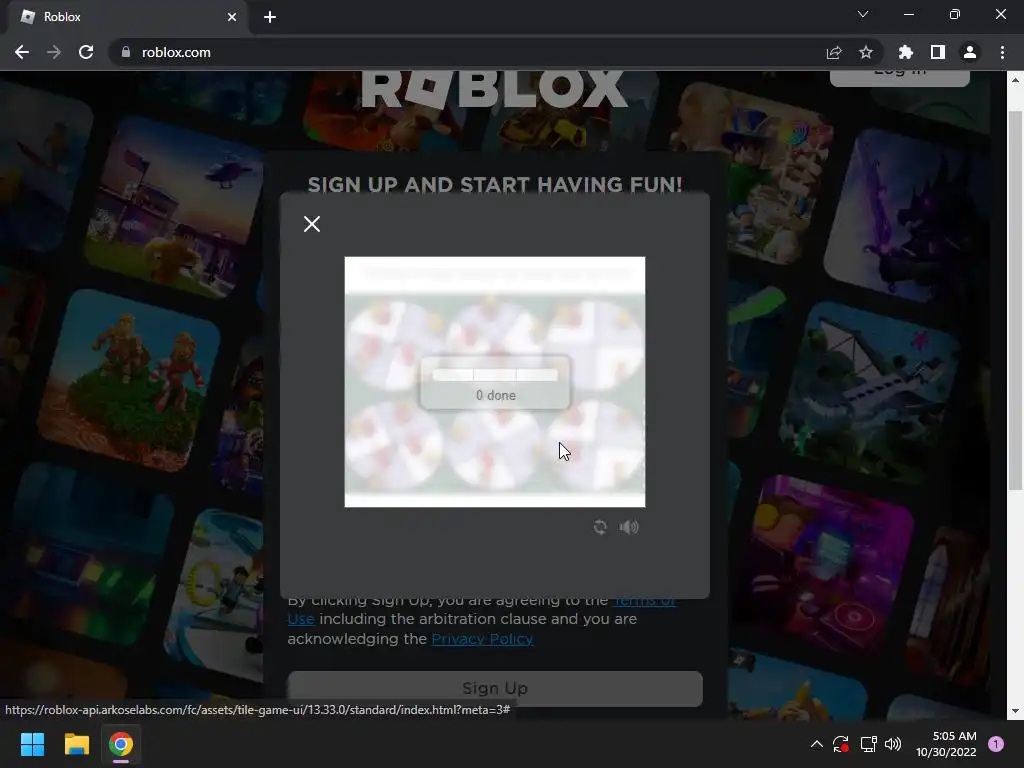Close the Roblox tab
Viewport: 1024px width, 768px height.
click(232, 17)
